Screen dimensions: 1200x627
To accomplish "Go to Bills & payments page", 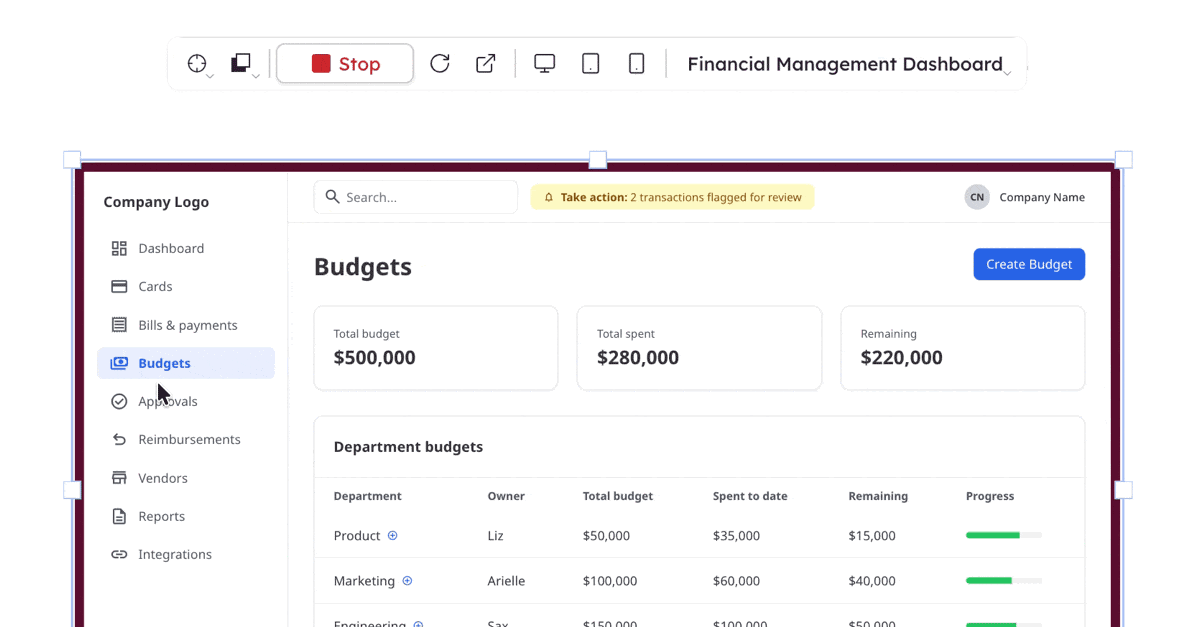I will 187,325.
